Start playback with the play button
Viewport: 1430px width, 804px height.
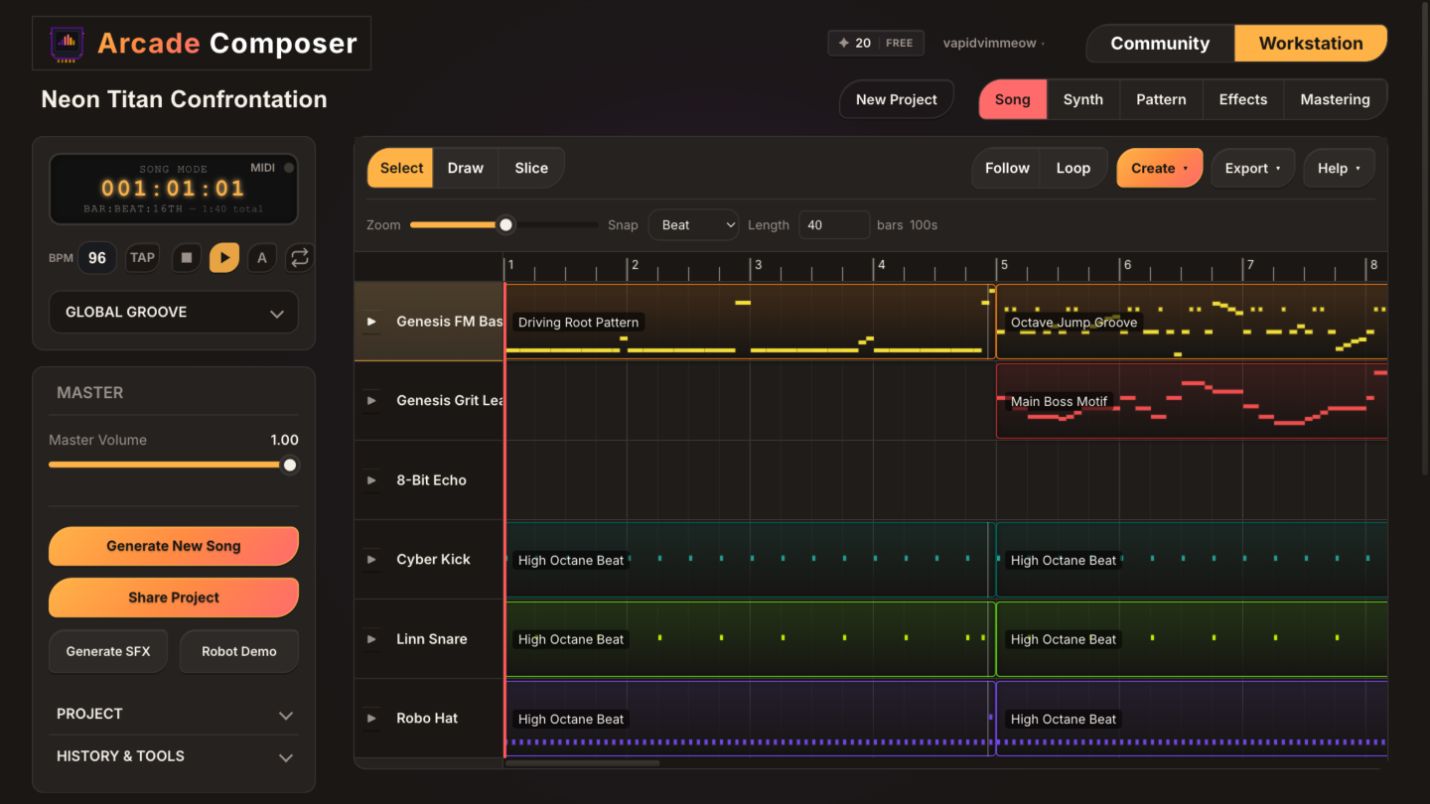coord(224,258)
